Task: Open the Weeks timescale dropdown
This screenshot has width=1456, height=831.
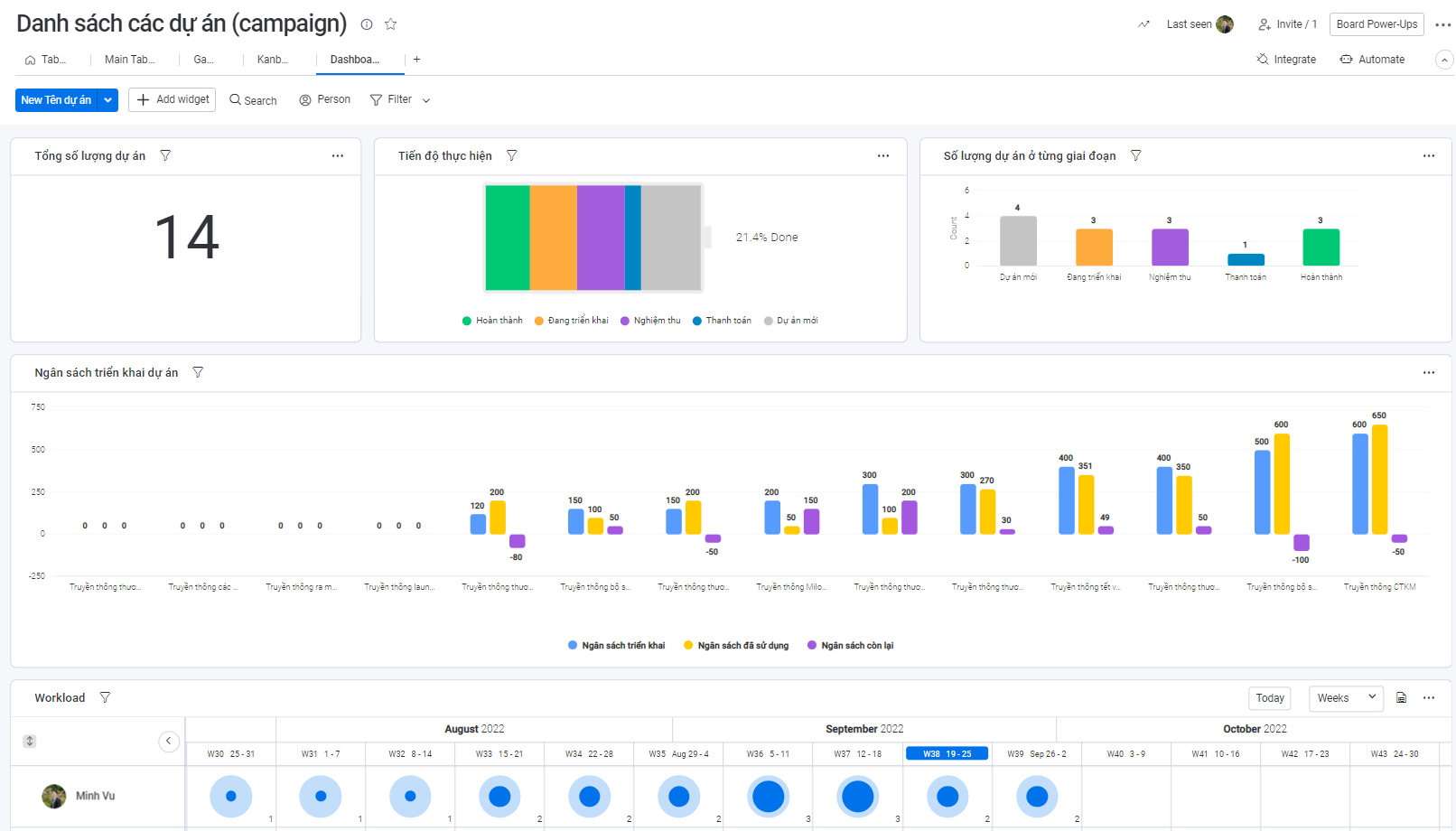Action: [1345, 697]
